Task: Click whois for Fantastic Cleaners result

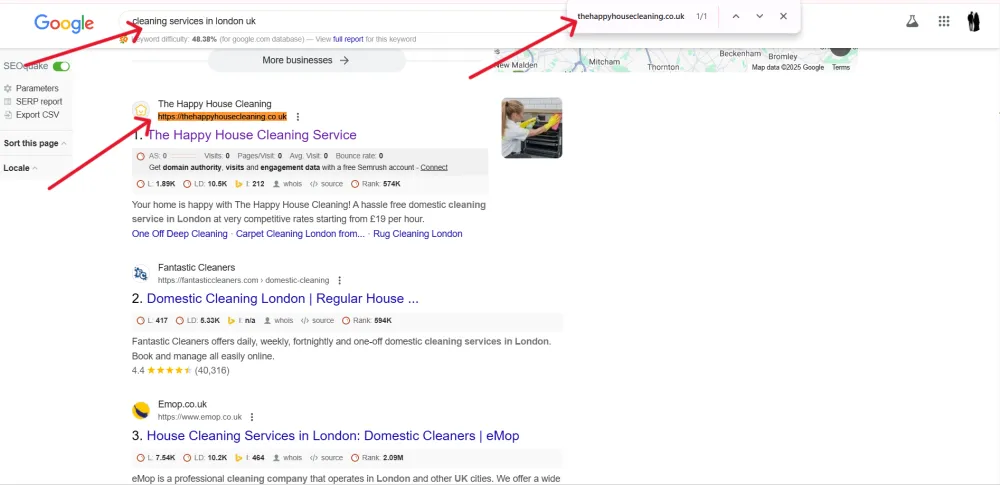Action: coord(279,320)
